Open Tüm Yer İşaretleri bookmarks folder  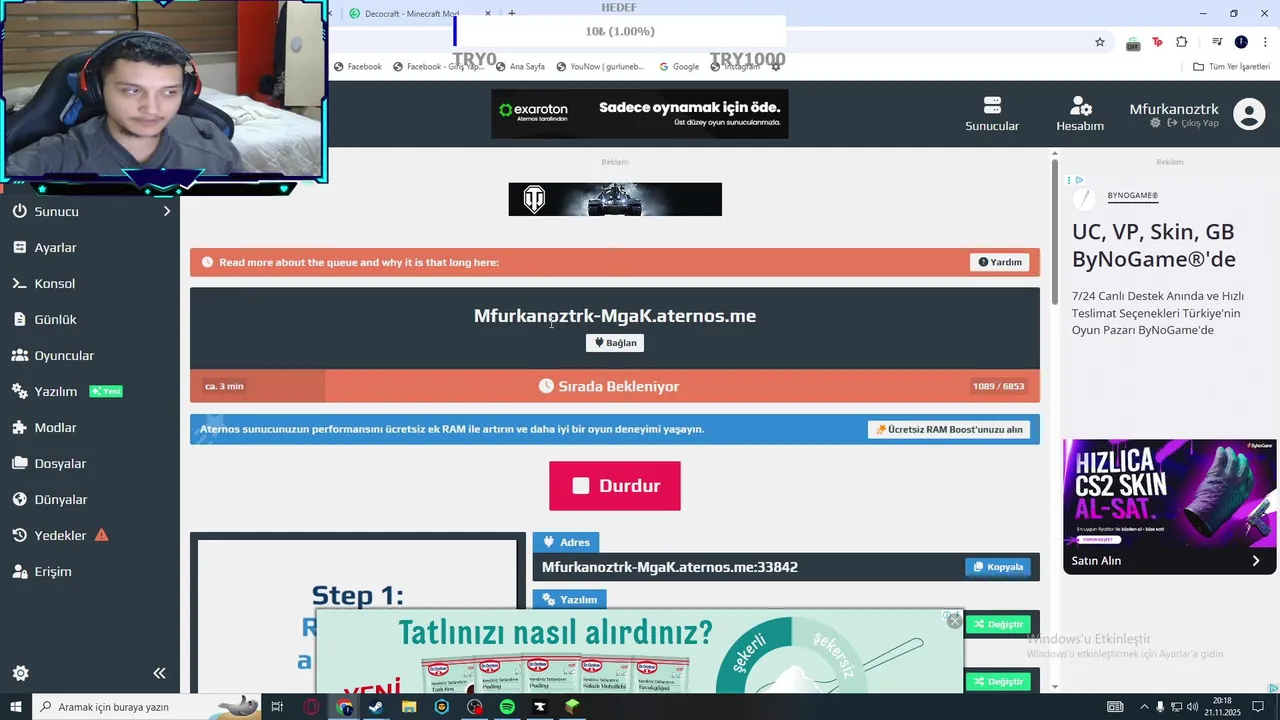click(1232, 67)
